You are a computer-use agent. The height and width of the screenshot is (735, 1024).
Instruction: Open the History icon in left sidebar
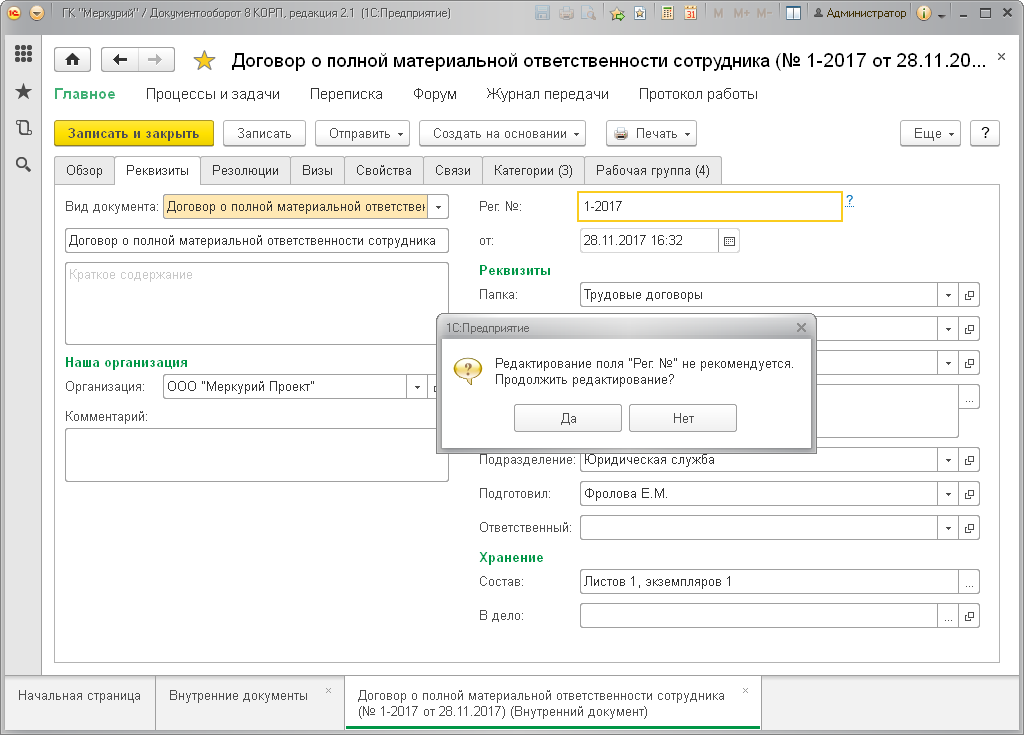[24, 127]
